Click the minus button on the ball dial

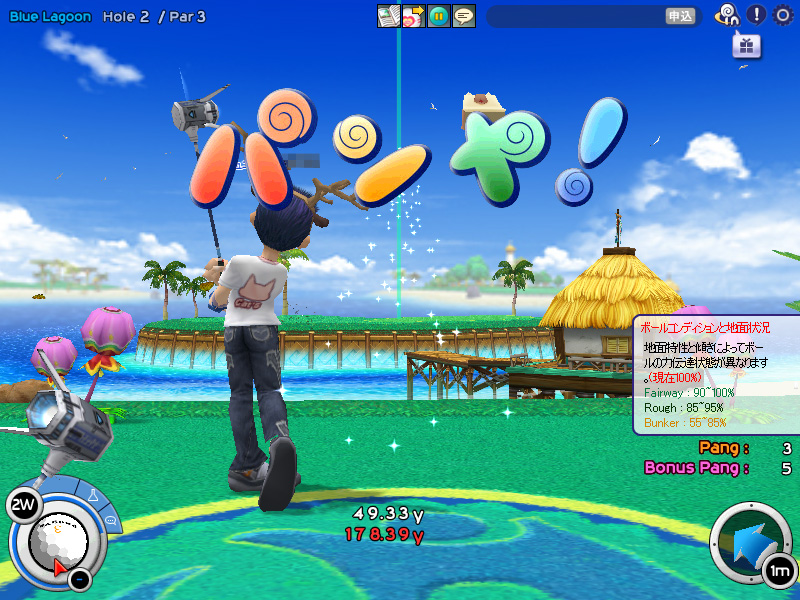(80, 580)
